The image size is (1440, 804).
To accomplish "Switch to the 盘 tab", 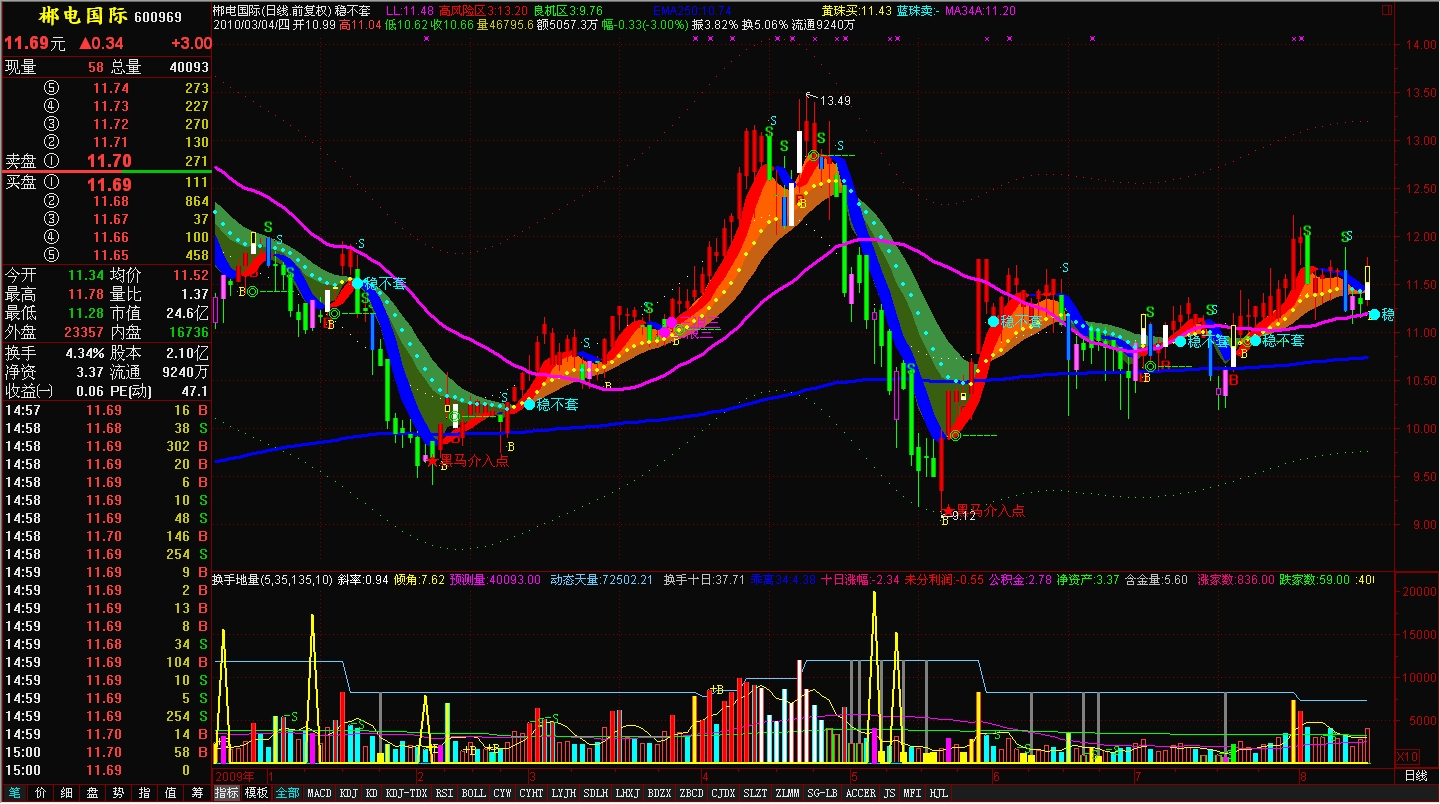I will pos(92,793).
